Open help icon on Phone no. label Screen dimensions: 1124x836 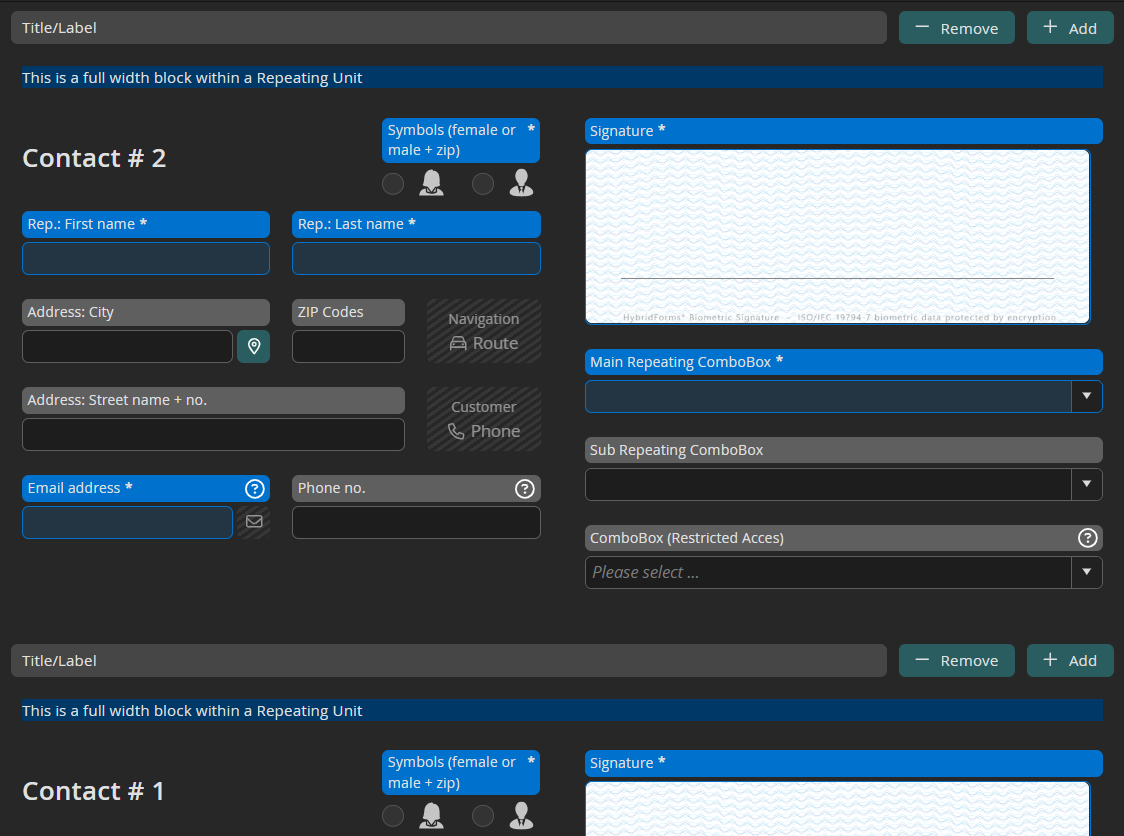[524, 488]
